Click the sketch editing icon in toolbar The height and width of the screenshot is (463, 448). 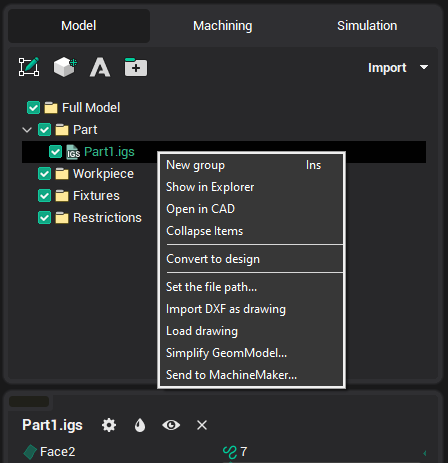click(29, 67)
